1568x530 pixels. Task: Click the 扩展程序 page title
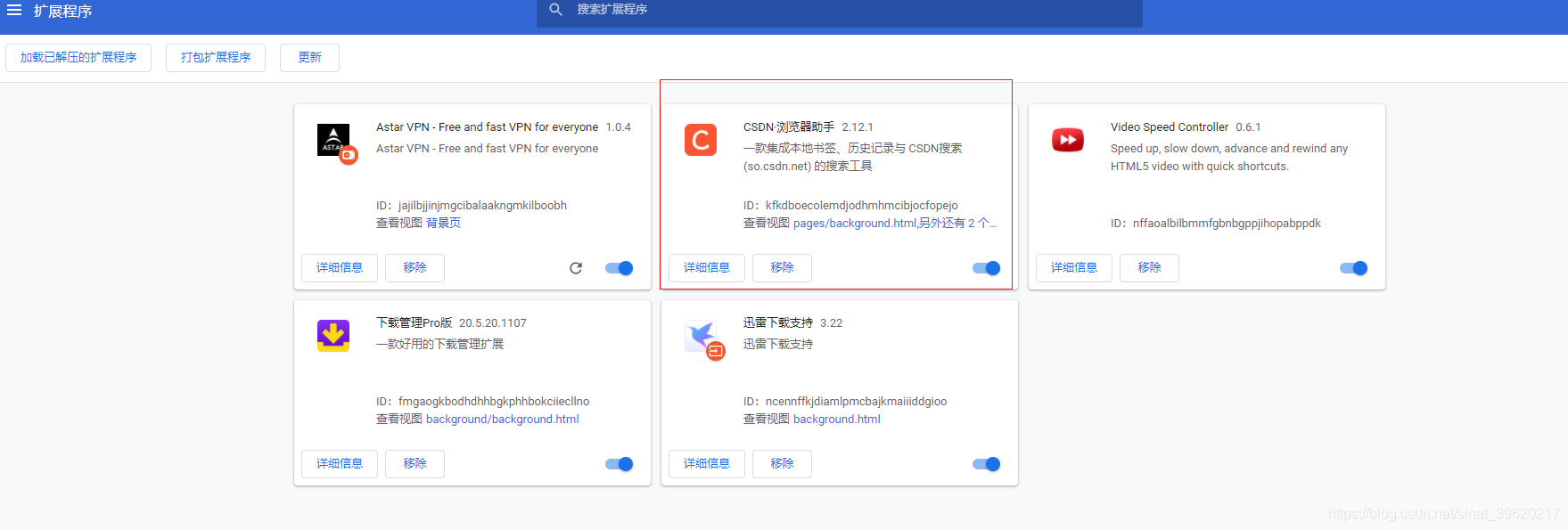62,12
